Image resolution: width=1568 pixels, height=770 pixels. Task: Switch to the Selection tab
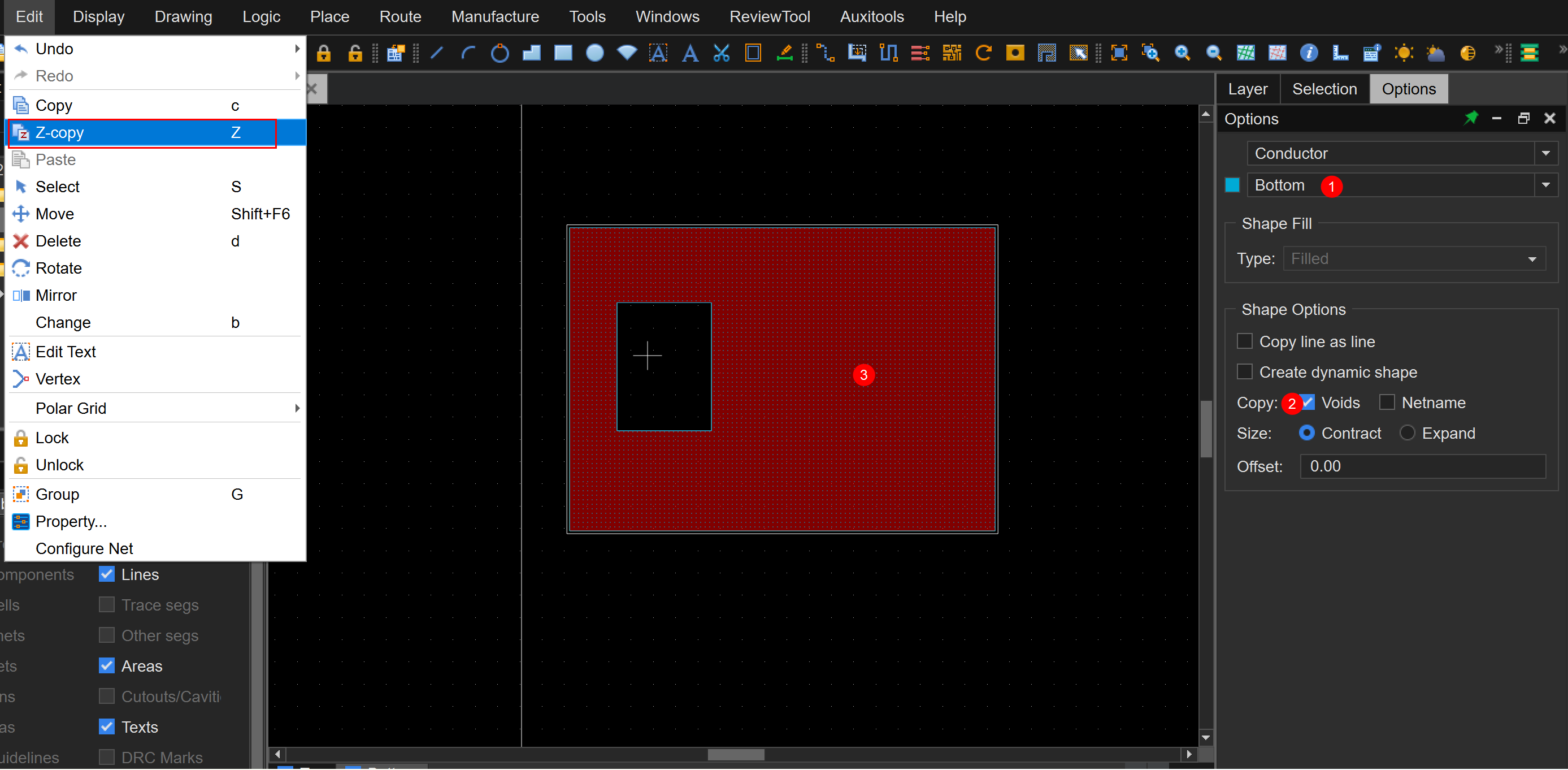[x=1324, y=89]
